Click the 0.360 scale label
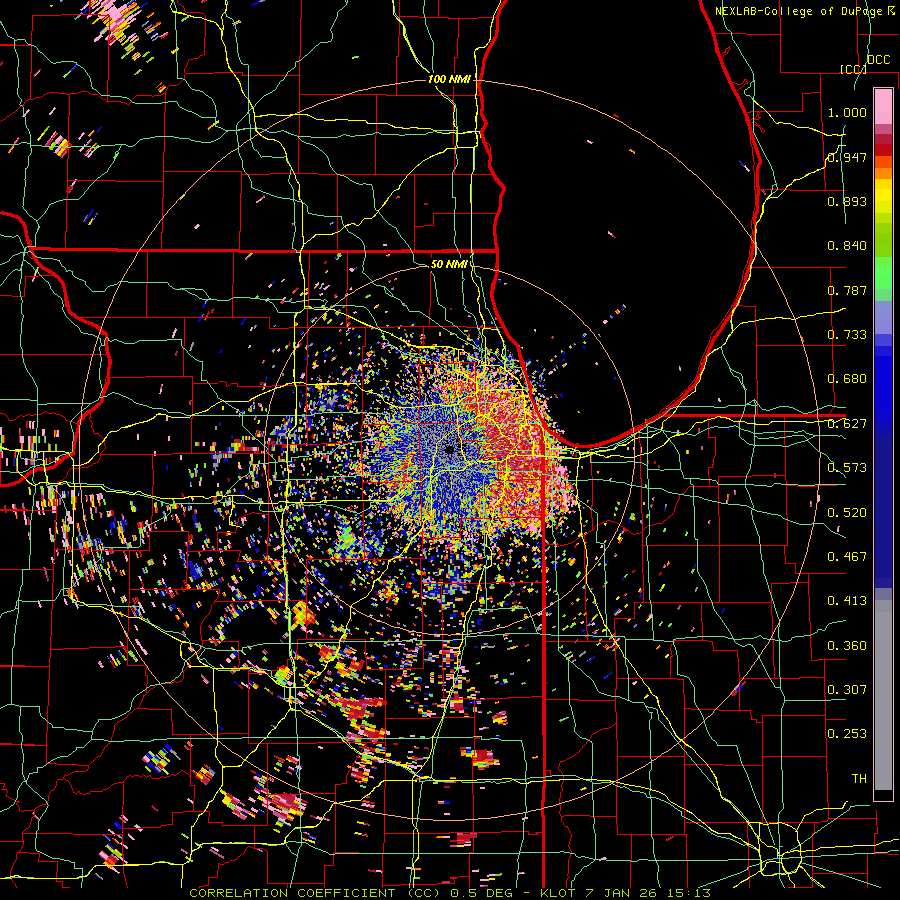Viewport: 900px width, 900px height. click(x=847, y=646)
